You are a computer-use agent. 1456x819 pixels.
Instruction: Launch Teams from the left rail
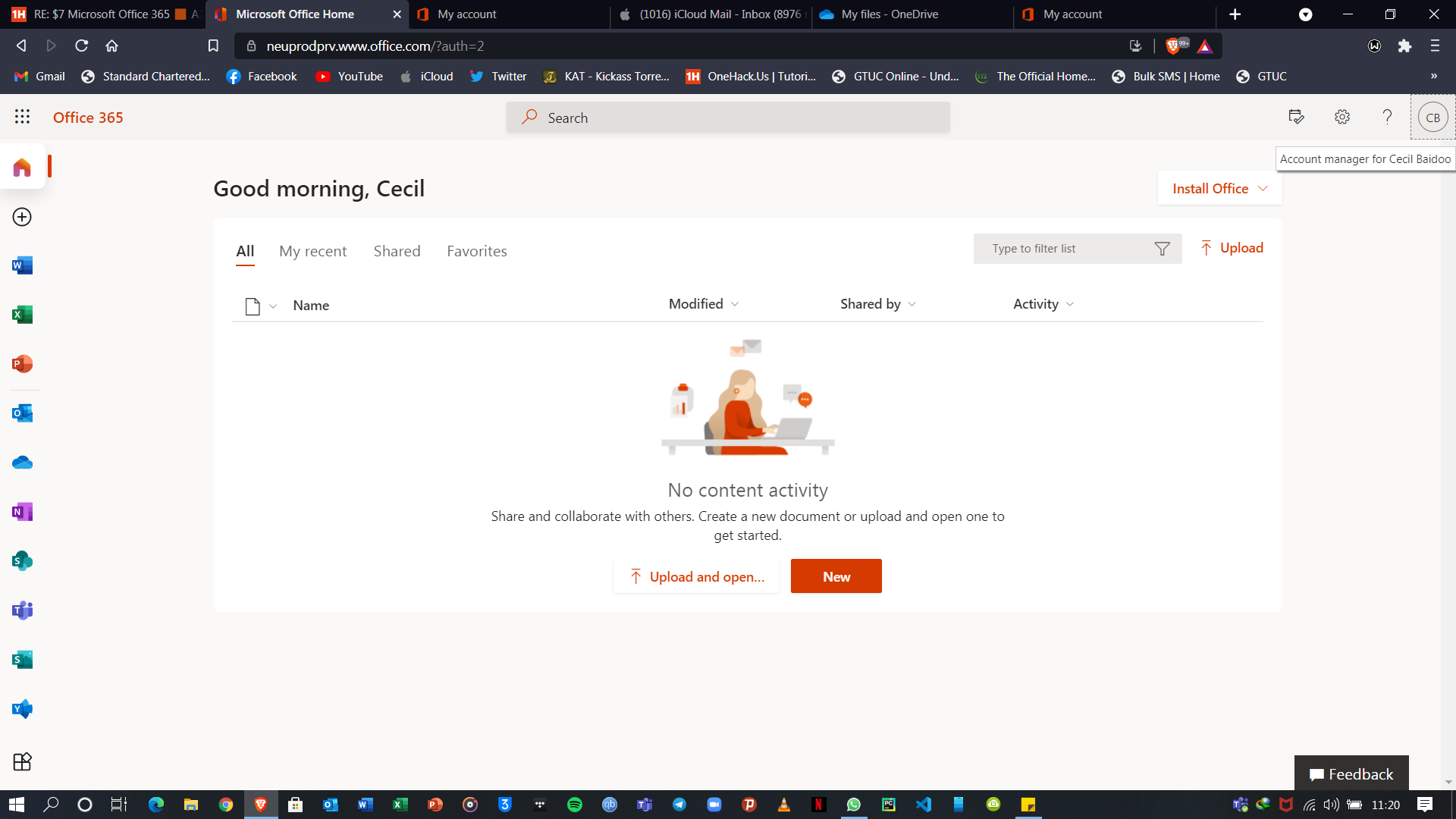coord(22,610)
